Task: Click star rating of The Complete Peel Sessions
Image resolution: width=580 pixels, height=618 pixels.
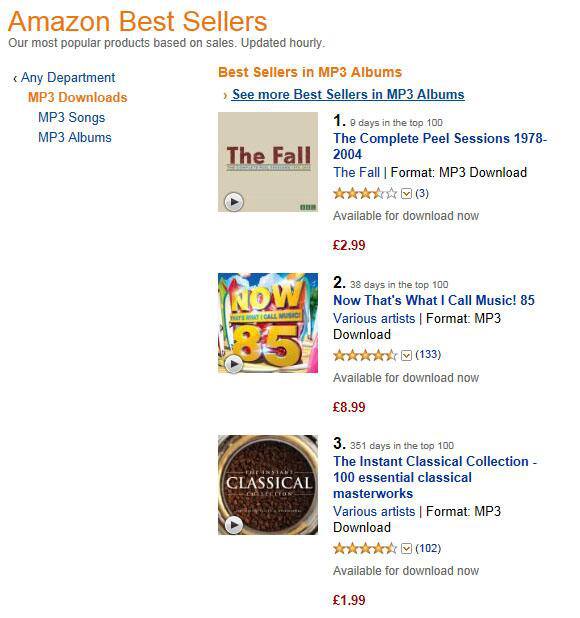Action: point(365,194)
